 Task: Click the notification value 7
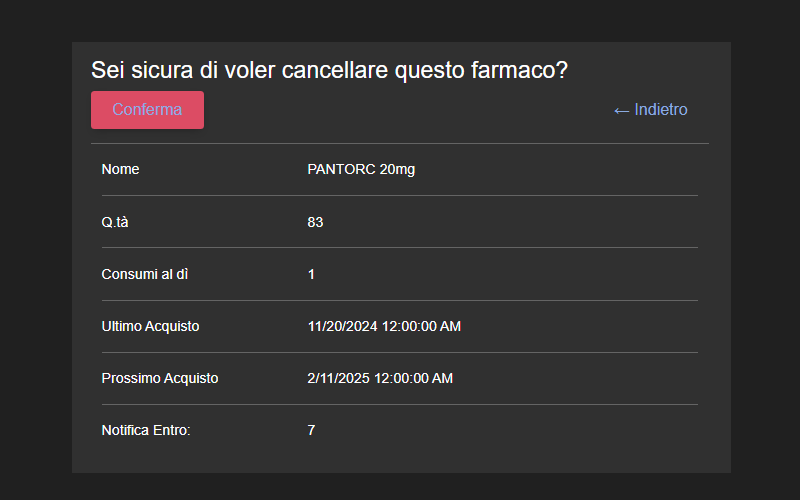point(311,431)
